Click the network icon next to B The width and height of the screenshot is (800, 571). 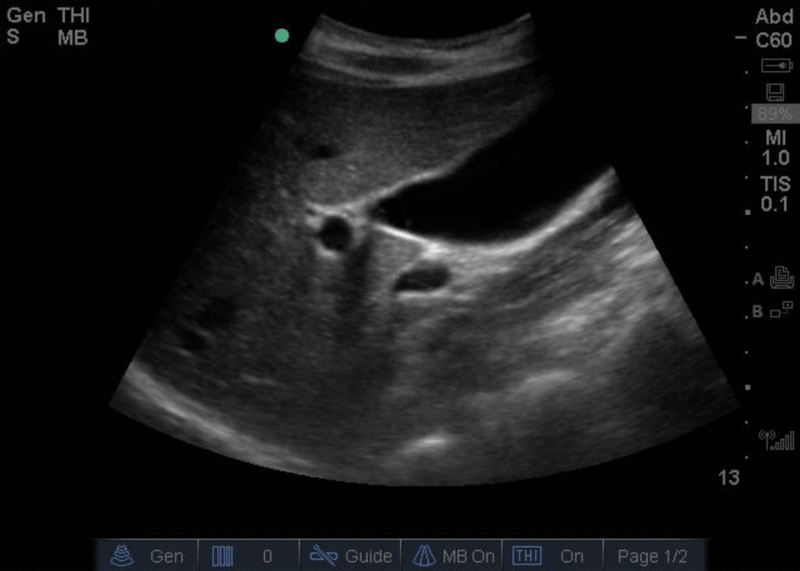pyautogui.click(x=782, y=310)
